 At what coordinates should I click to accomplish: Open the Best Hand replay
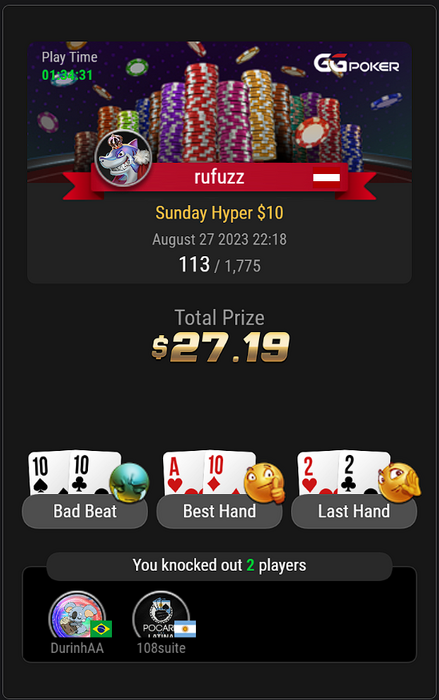(219, 512)
